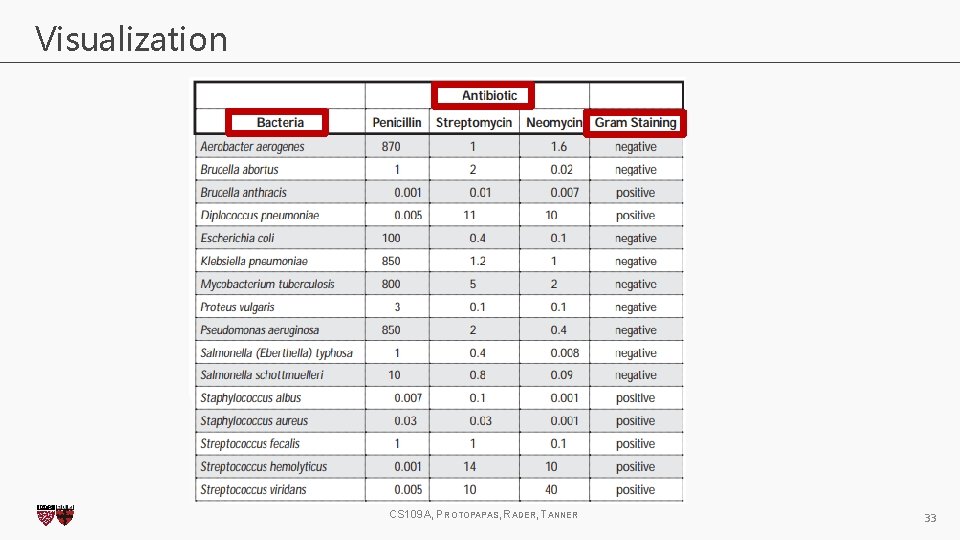Select Penicillin value 3 for Proteus vulgaris
The image size is (960, 540).
coord(397,307)
